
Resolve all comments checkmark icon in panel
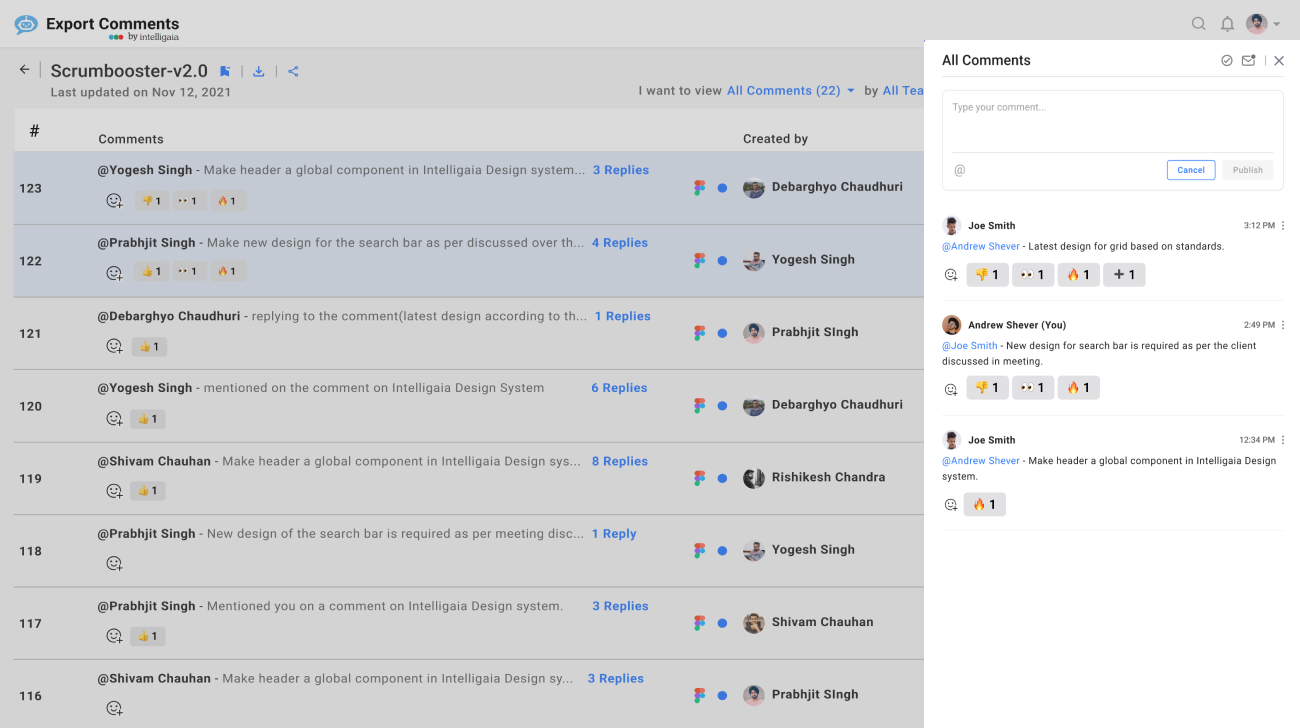tap(1227, 61)
